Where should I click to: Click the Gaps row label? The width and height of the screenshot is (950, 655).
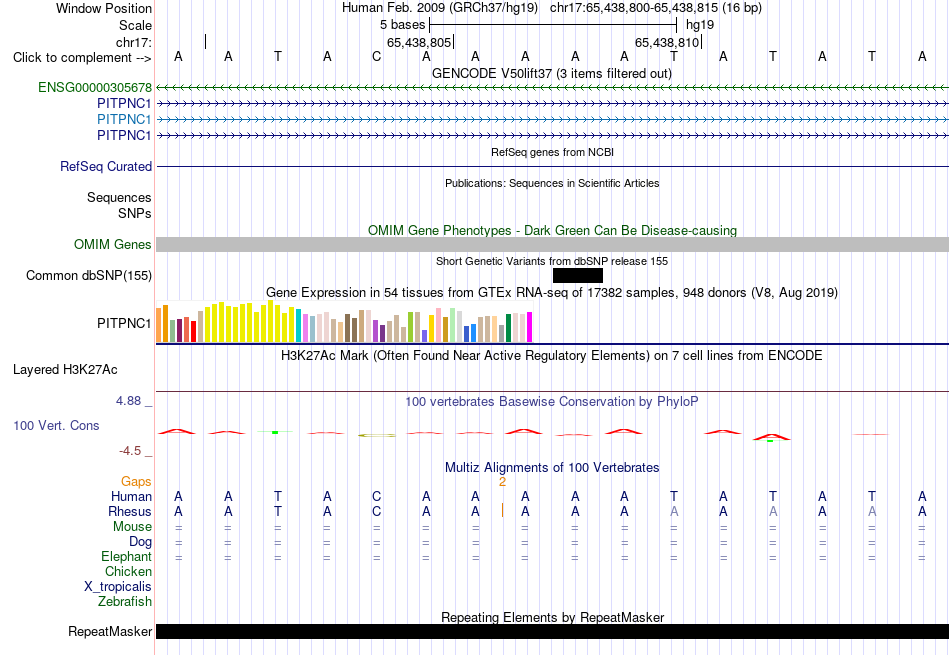click(136, 481)
